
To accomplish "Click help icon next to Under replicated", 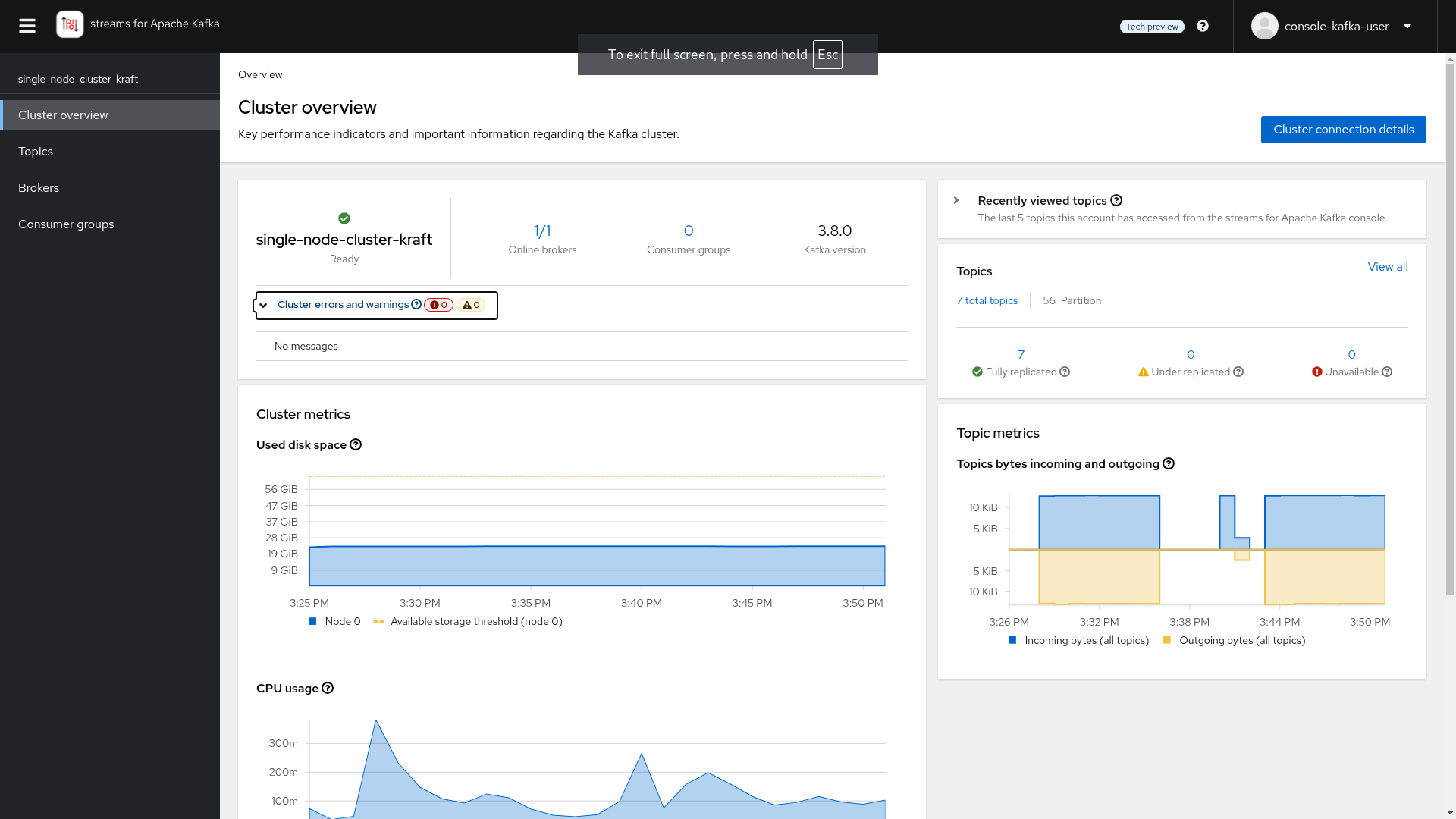I will click(x=1238, y=372).
